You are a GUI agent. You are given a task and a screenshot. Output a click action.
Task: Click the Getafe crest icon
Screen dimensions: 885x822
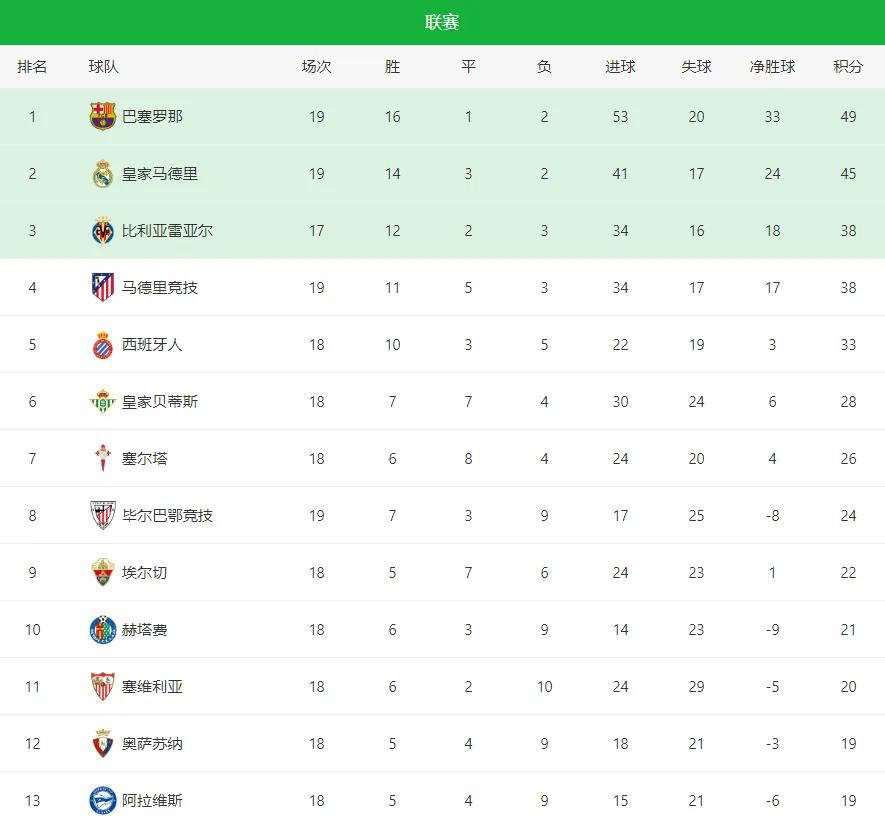pyautogui.click(x=103, y=630)
